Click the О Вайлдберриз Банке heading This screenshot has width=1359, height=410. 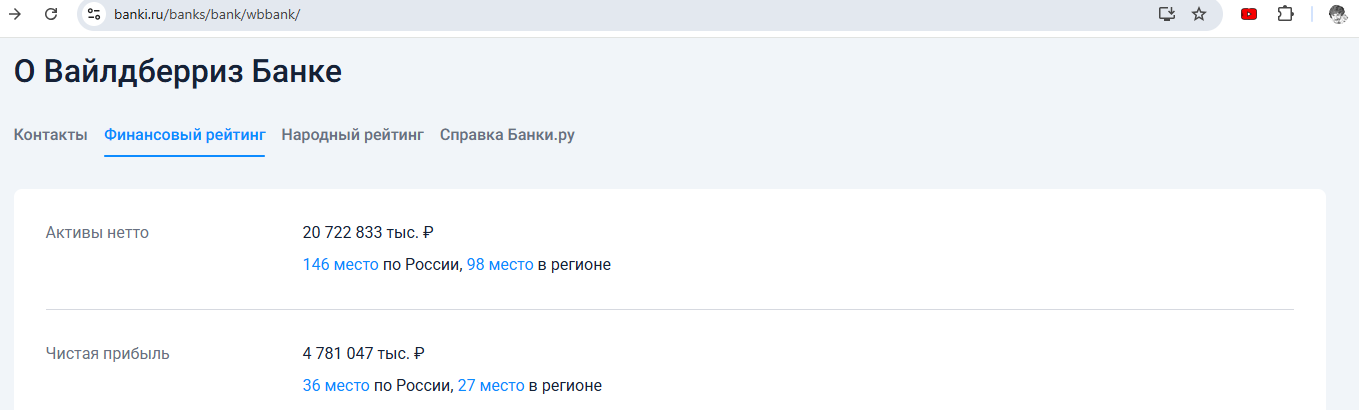point(178,72)
